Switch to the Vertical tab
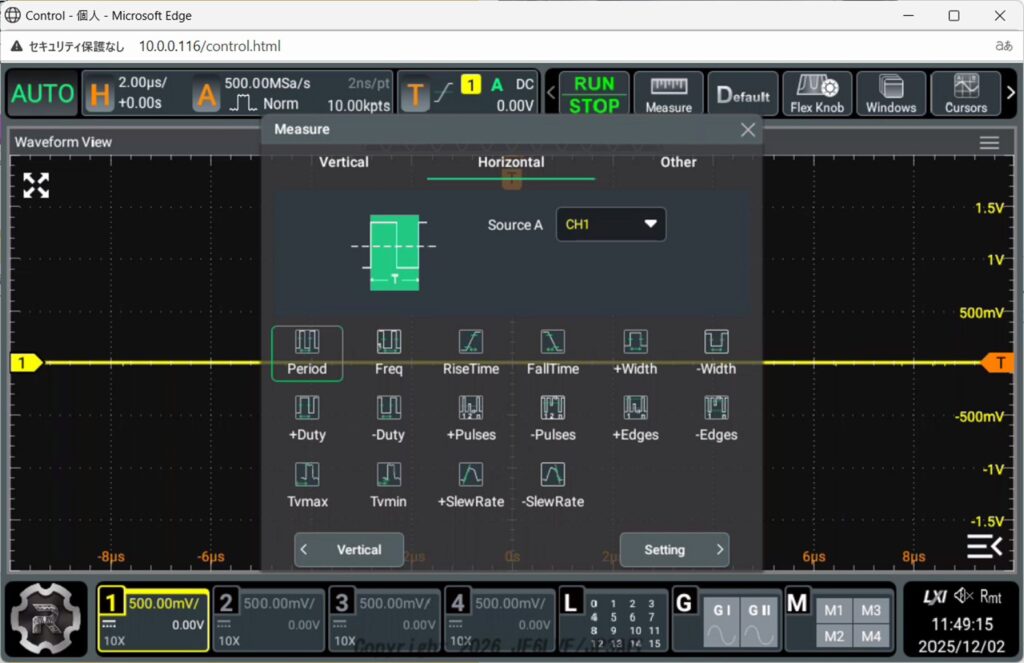This screenshot has width=1024, height=663. (x=343, y=162)
